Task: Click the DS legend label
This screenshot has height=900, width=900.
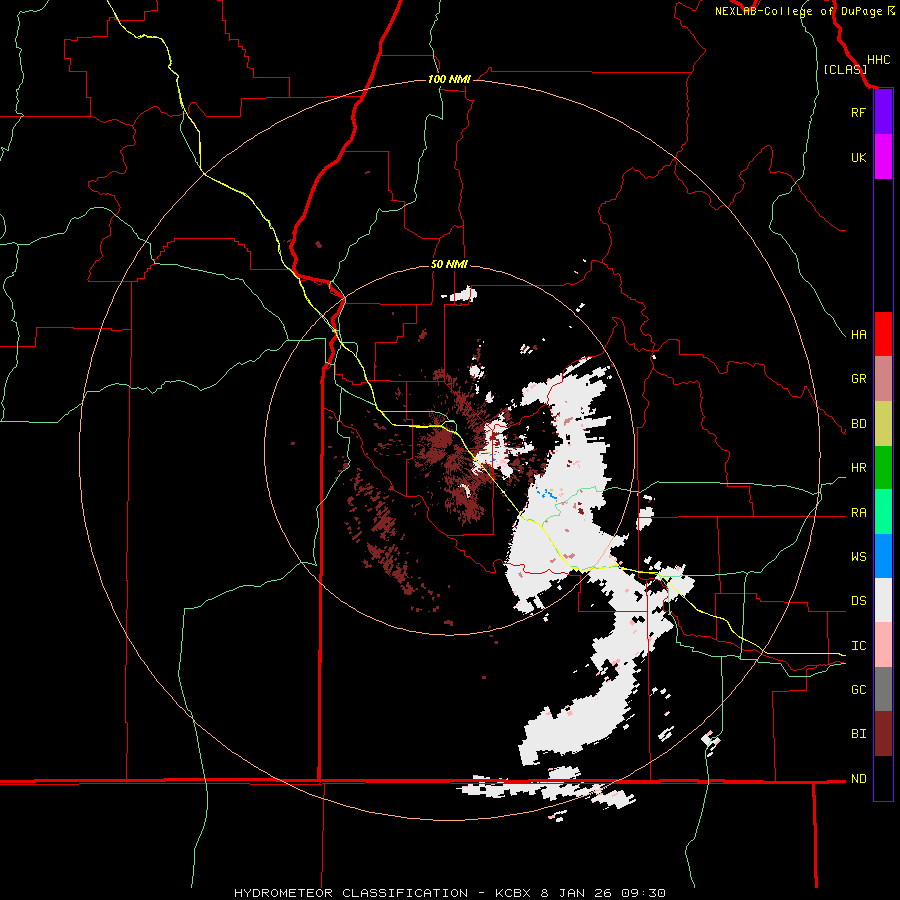Action: coord(858,601)
